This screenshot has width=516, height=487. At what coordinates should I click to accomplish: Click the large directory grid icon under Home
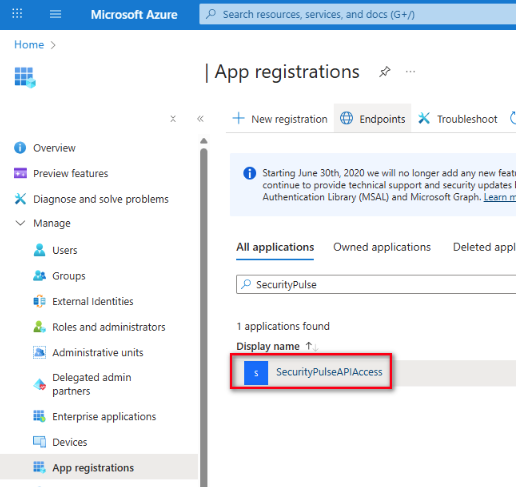tap(25, 77)
